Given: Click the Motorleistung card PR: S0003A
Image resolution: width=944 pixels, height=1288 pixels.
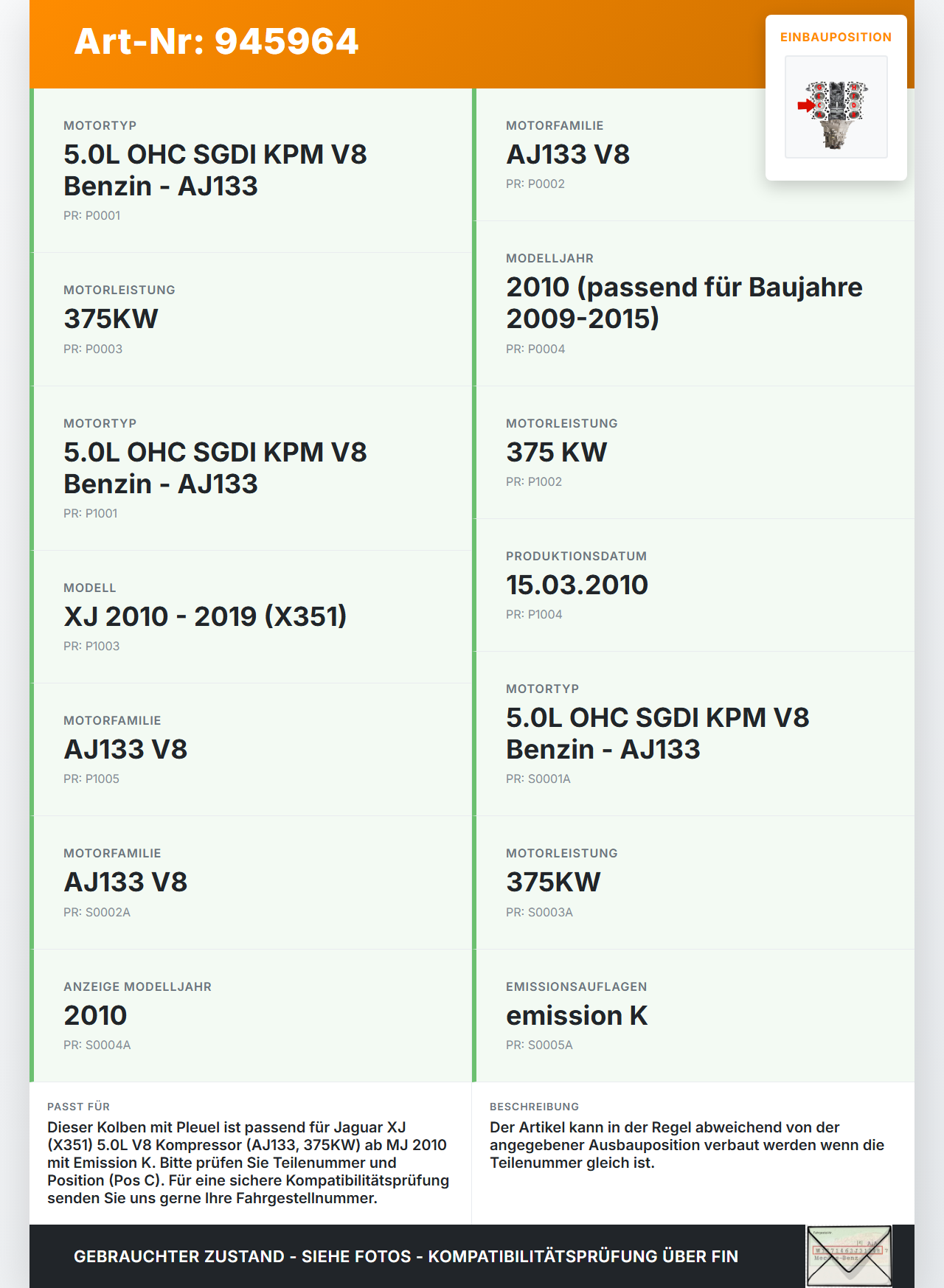Looking at the screenshot, I should 693,883.
